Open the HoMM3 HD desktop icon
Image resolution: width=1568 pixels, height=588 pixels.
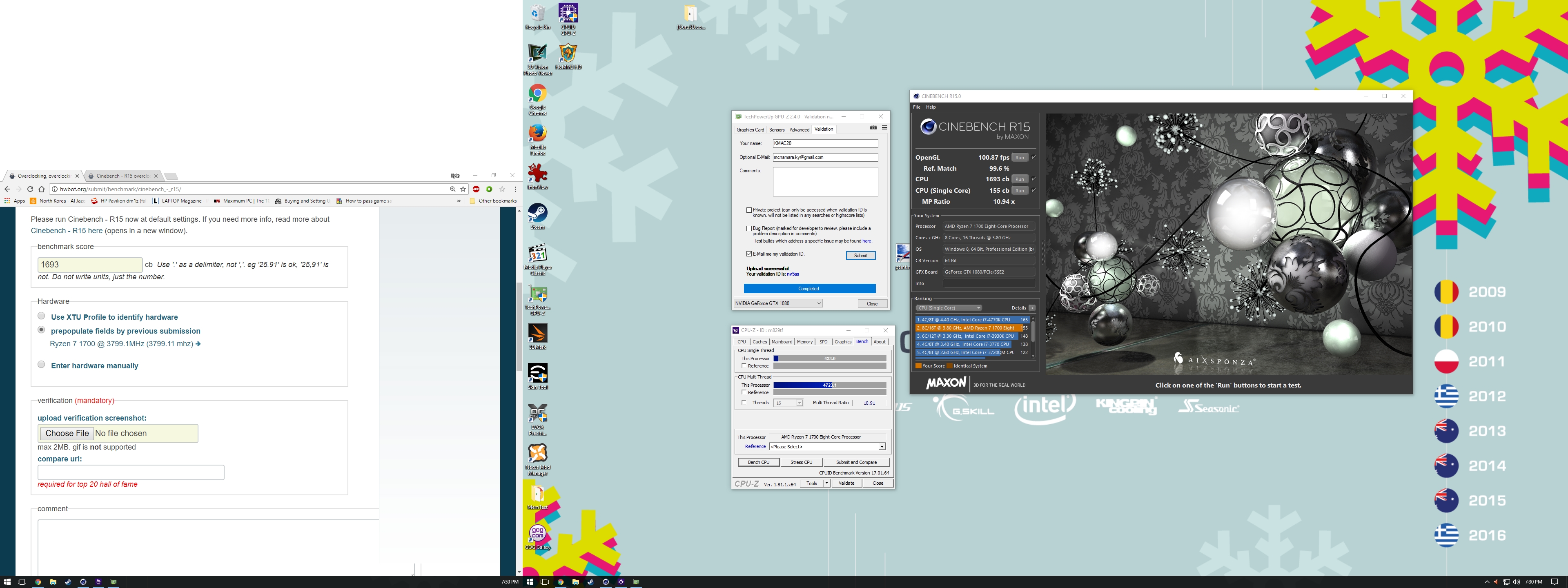pos(568,57)
